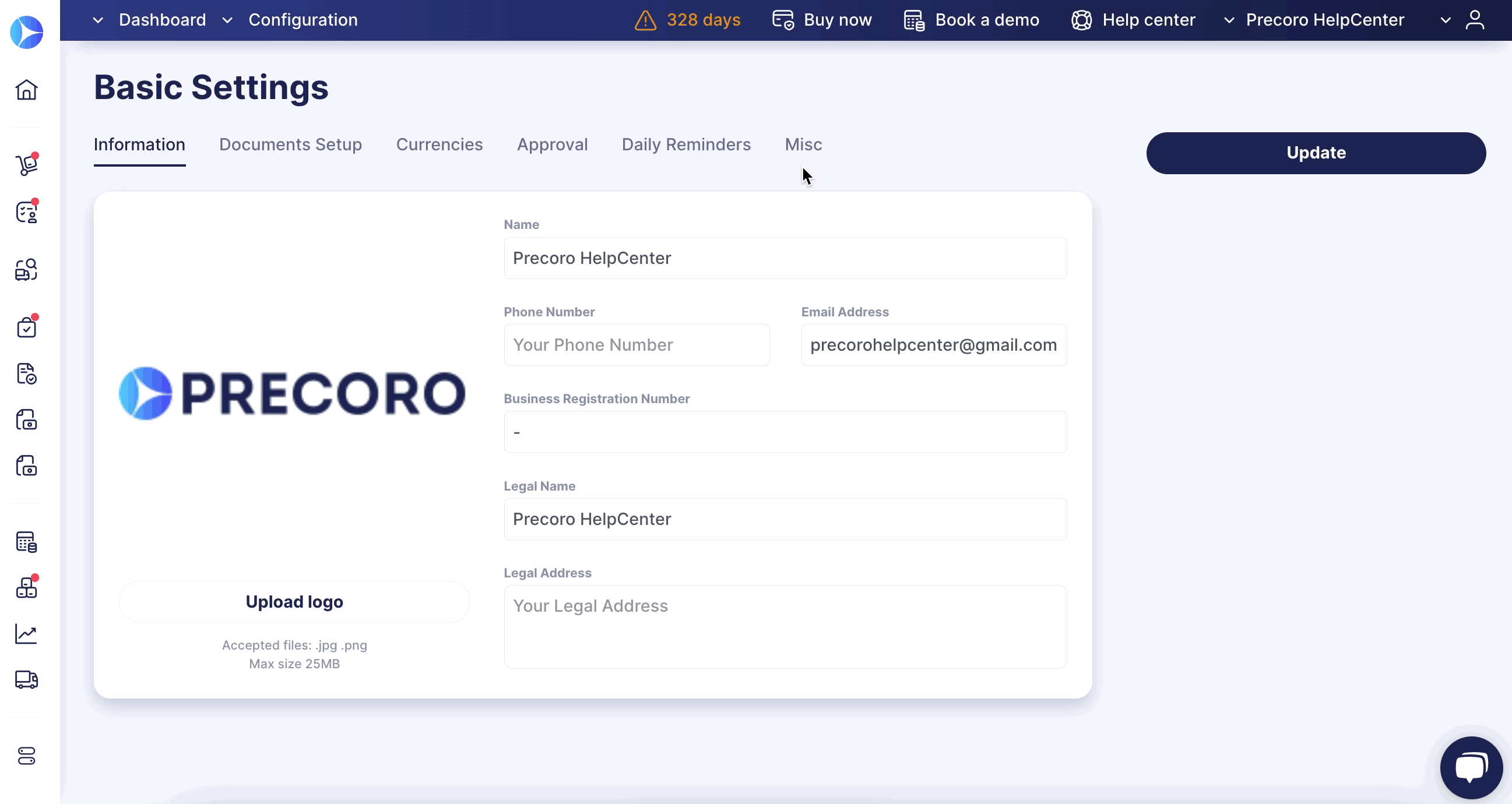Open the line chart reports sidebar icon
The image size is (1512, 804).
(26, 634)
